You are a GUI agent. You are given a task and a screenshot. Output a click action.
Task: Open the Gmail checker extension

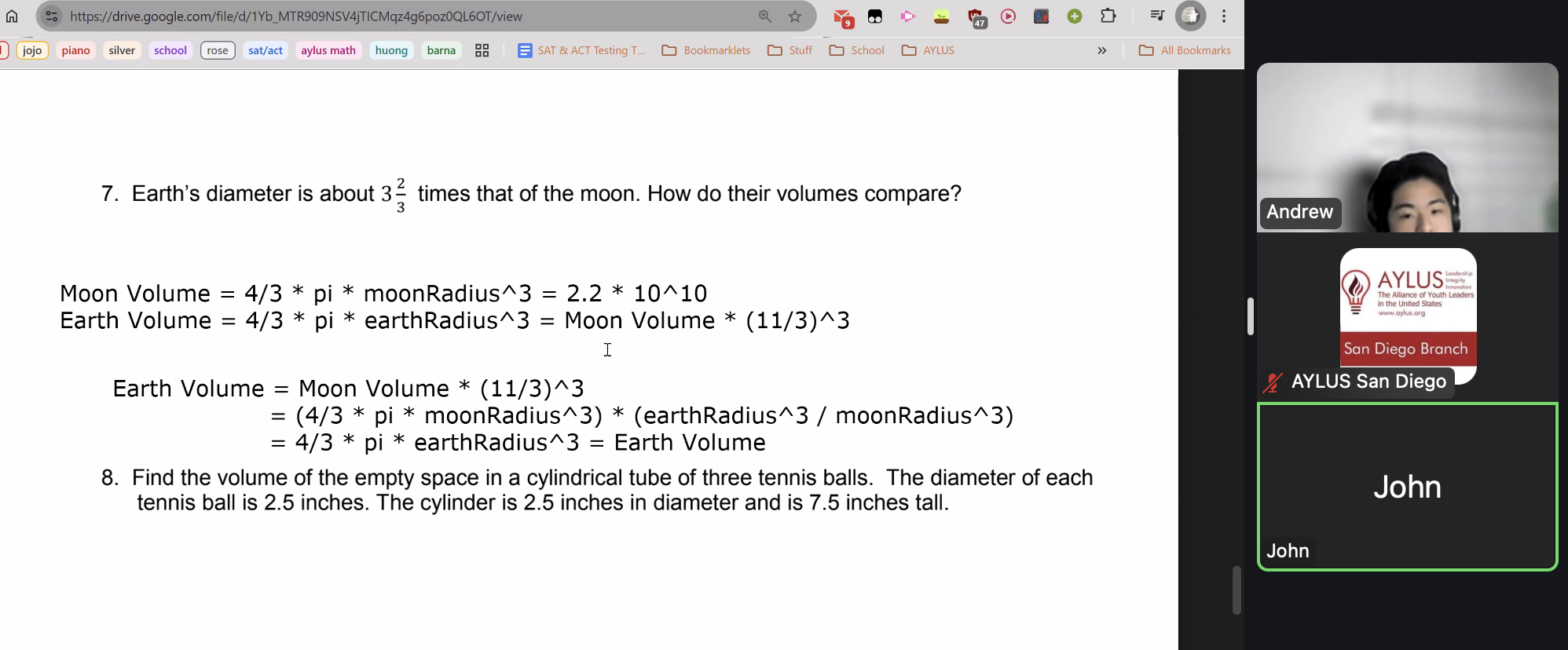843,17
